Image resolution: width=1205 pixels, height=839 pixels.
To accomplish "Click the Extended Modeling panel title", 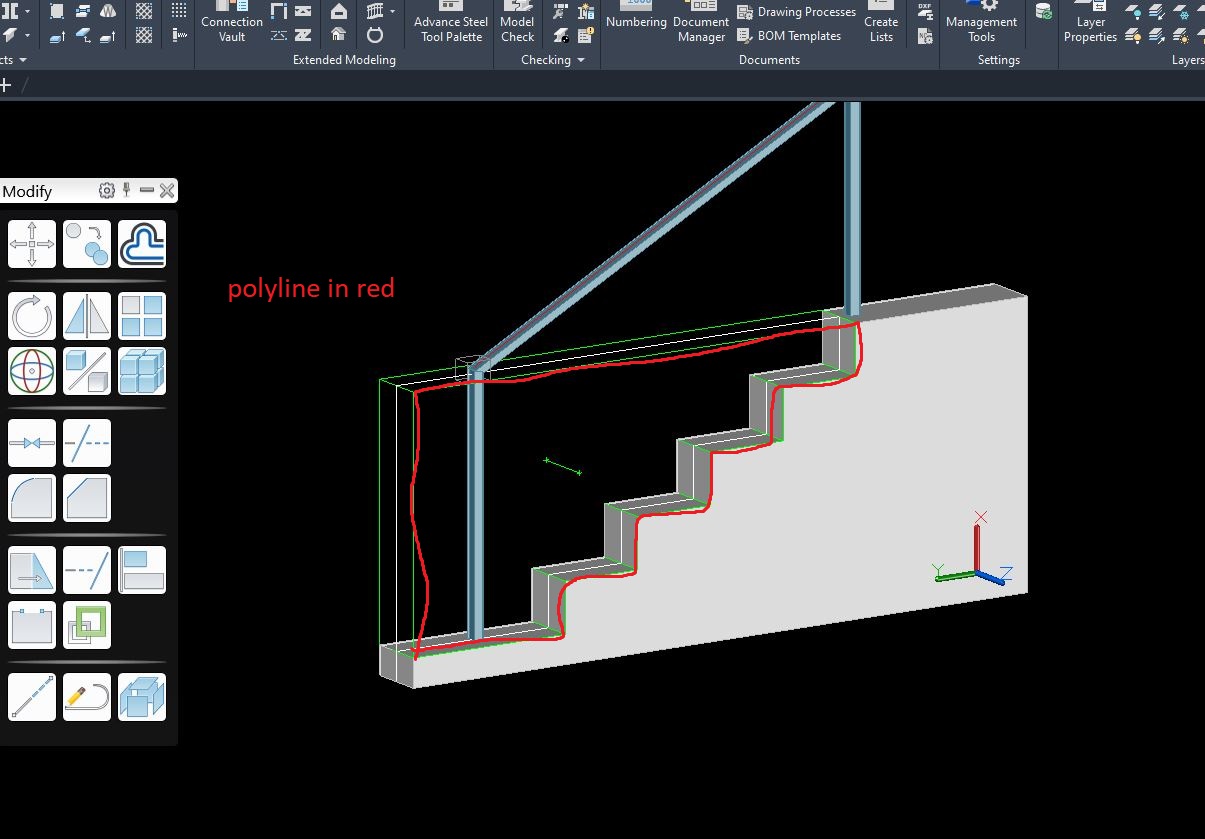I will 343,60.
